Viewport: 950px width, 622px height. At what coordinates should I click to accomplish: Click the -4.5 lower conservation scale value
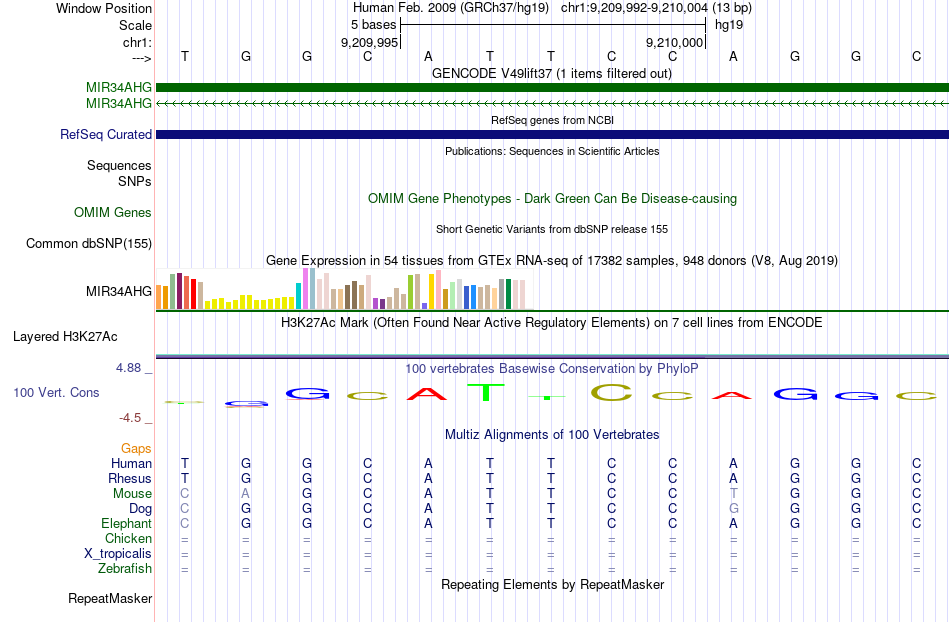[x=130, y=418]
